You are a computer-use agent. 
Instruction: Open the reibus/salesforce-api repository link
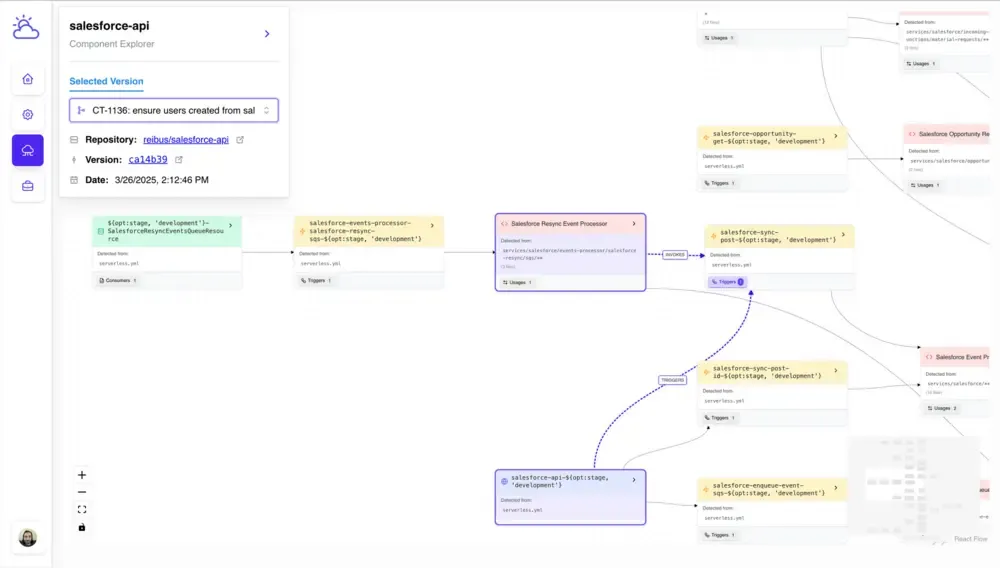coord(186,140)
